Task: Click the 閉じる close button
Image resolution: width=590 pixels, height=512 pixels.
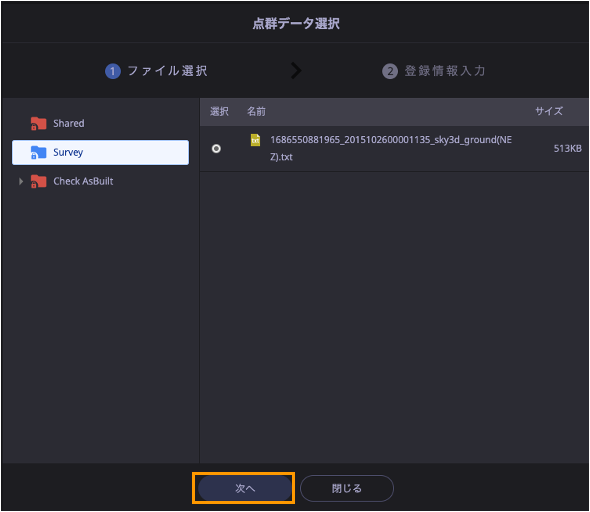Action: pos(347,488)
